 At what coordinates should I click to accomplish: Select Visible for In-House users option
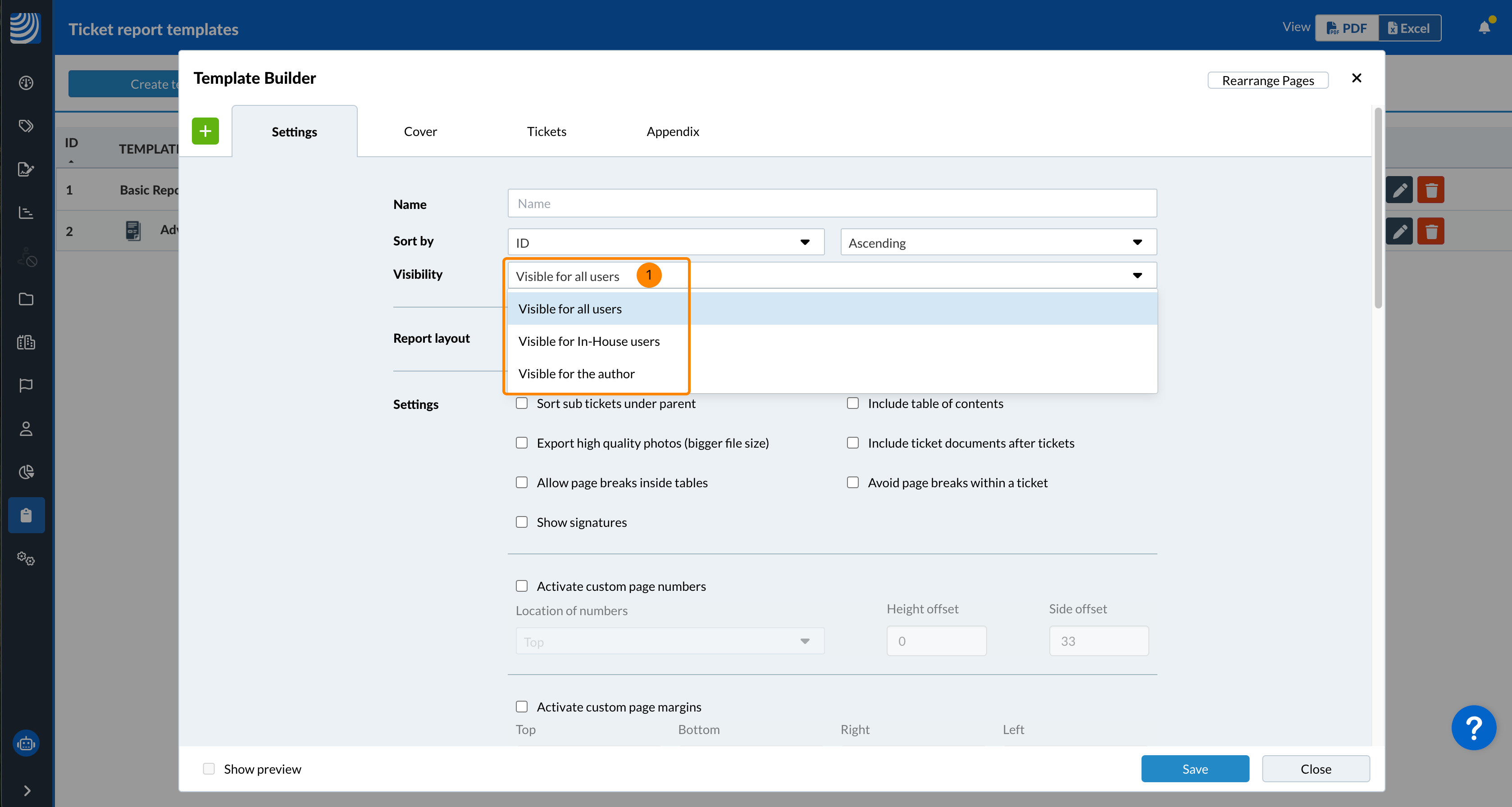point(589,341)
